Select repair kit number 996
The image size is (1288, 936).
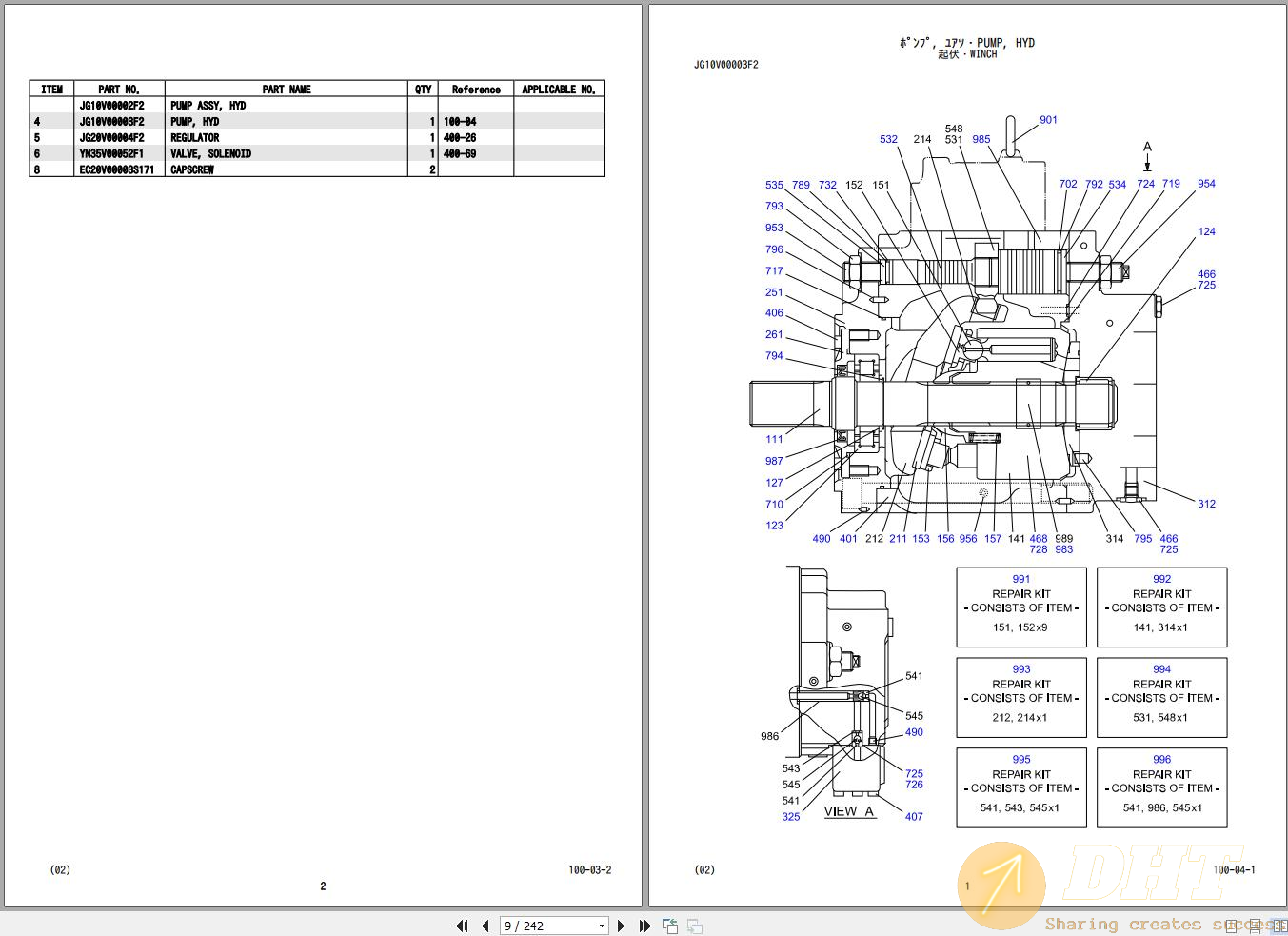click(1162, 760)
